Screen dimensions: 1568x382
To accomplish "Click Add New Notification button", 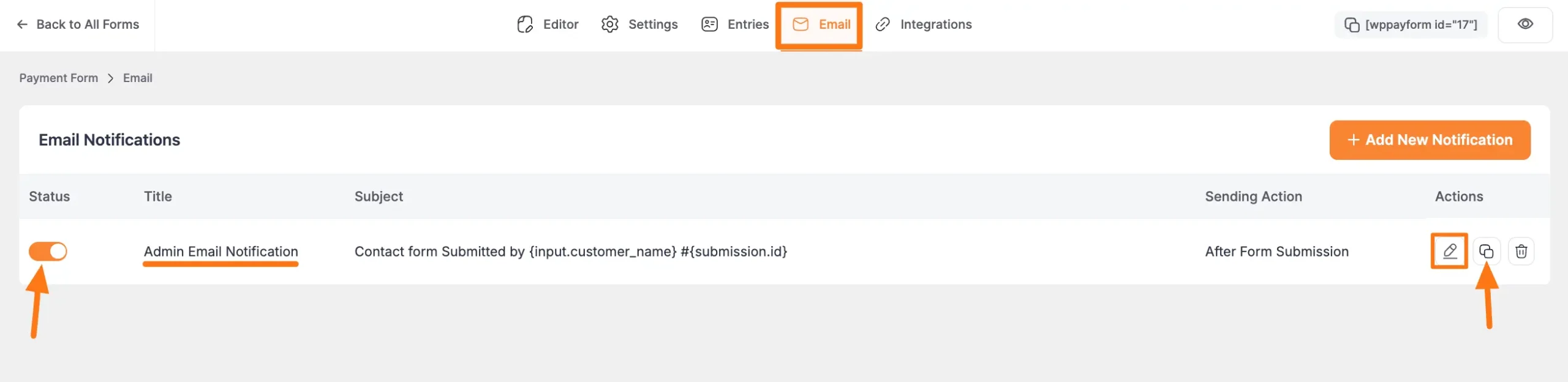I will click(x=1430, y=140).
